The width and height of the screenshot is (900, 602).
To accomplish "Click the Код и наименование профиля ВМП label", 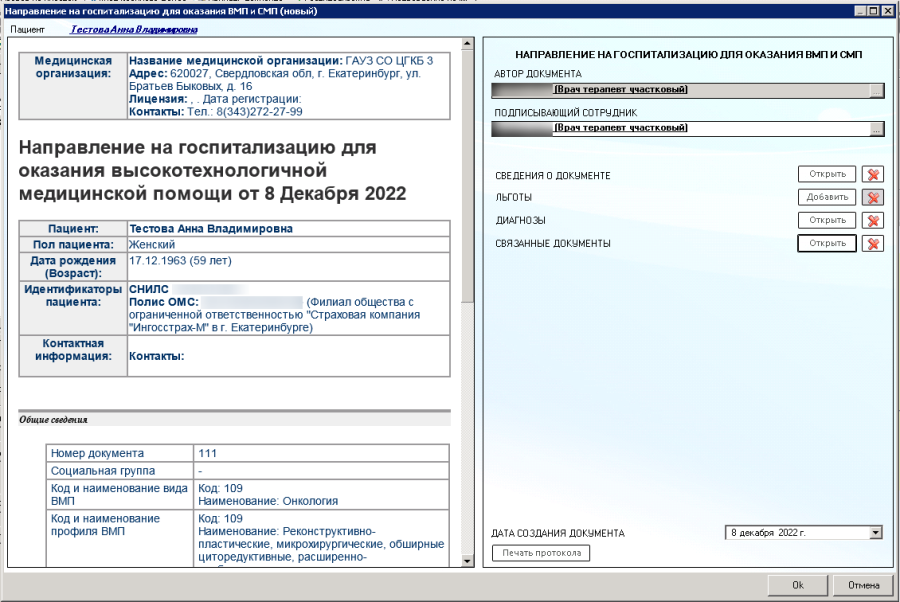I will (x=105, y=525).
